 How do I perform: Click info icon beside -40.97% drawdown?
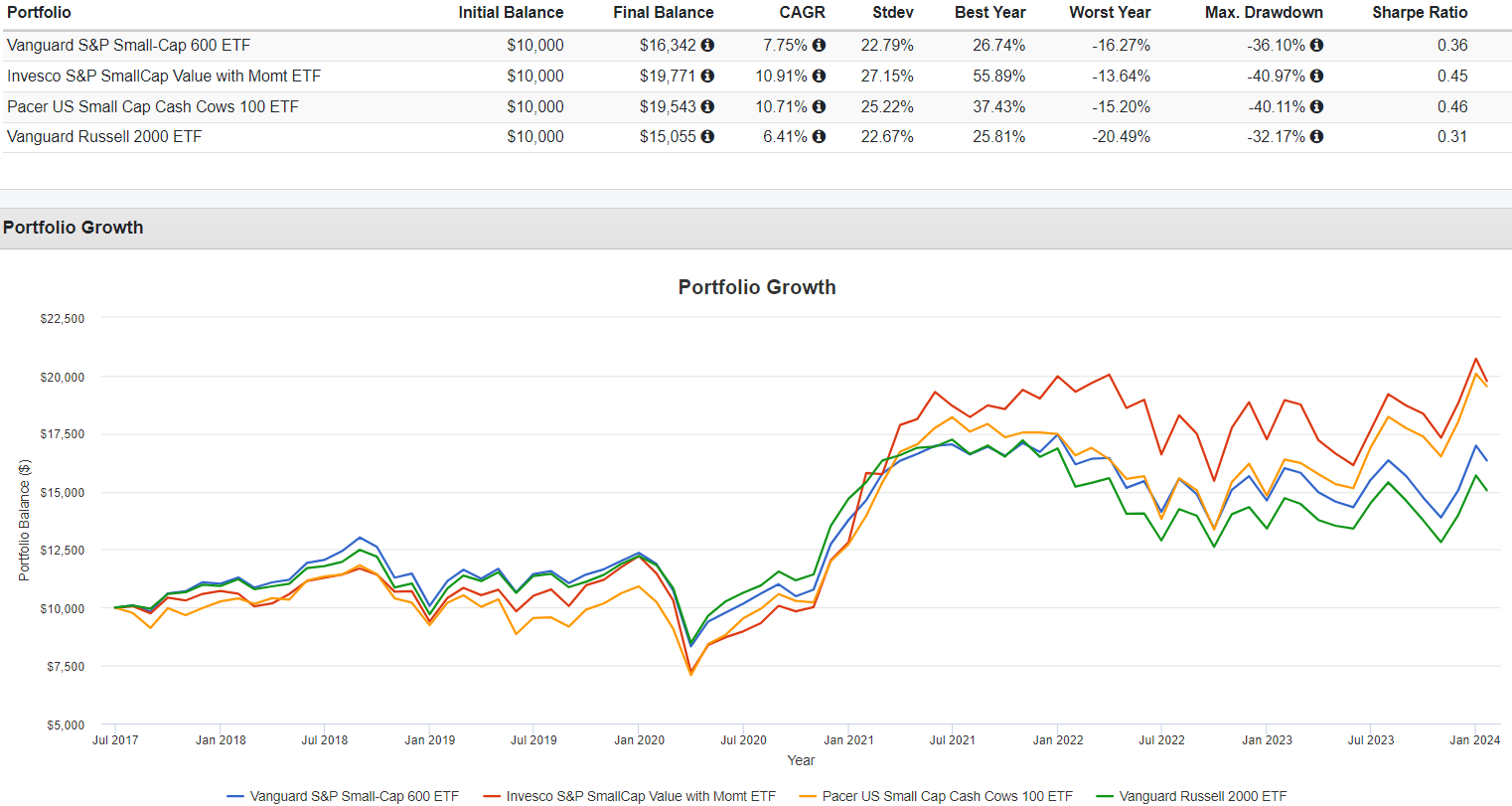pyautogui.click(x=1316, y=76)
